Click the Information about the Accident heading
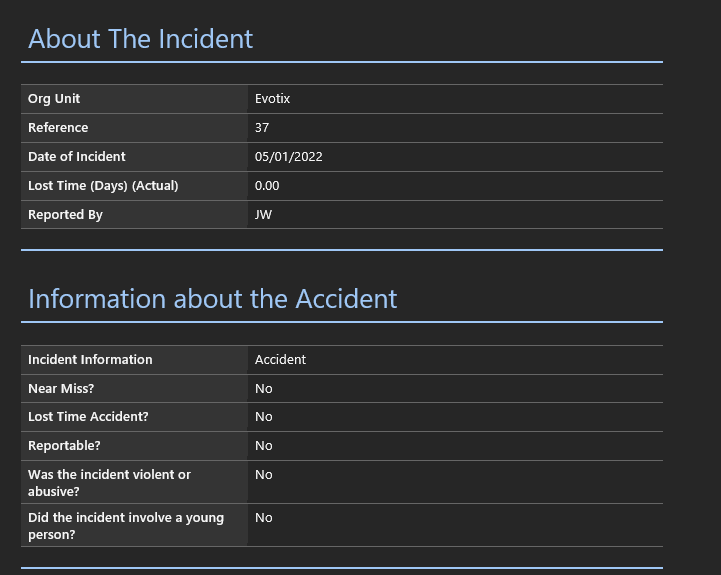Screen dimensions: 721x575 (212, 299)
